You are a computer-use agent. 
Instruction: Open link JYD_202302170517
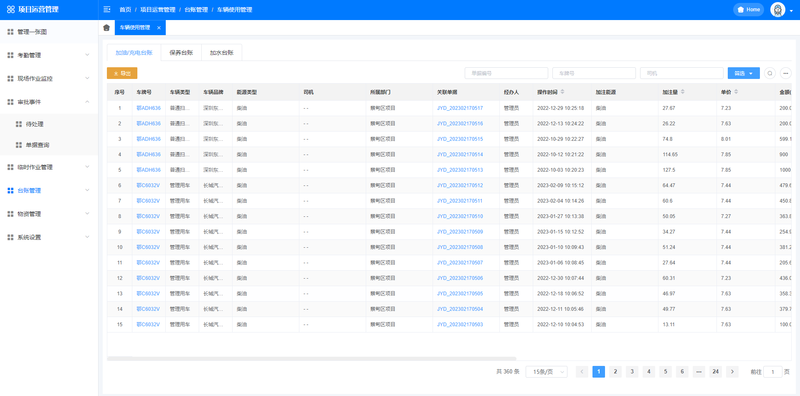(x=460, y=108)
